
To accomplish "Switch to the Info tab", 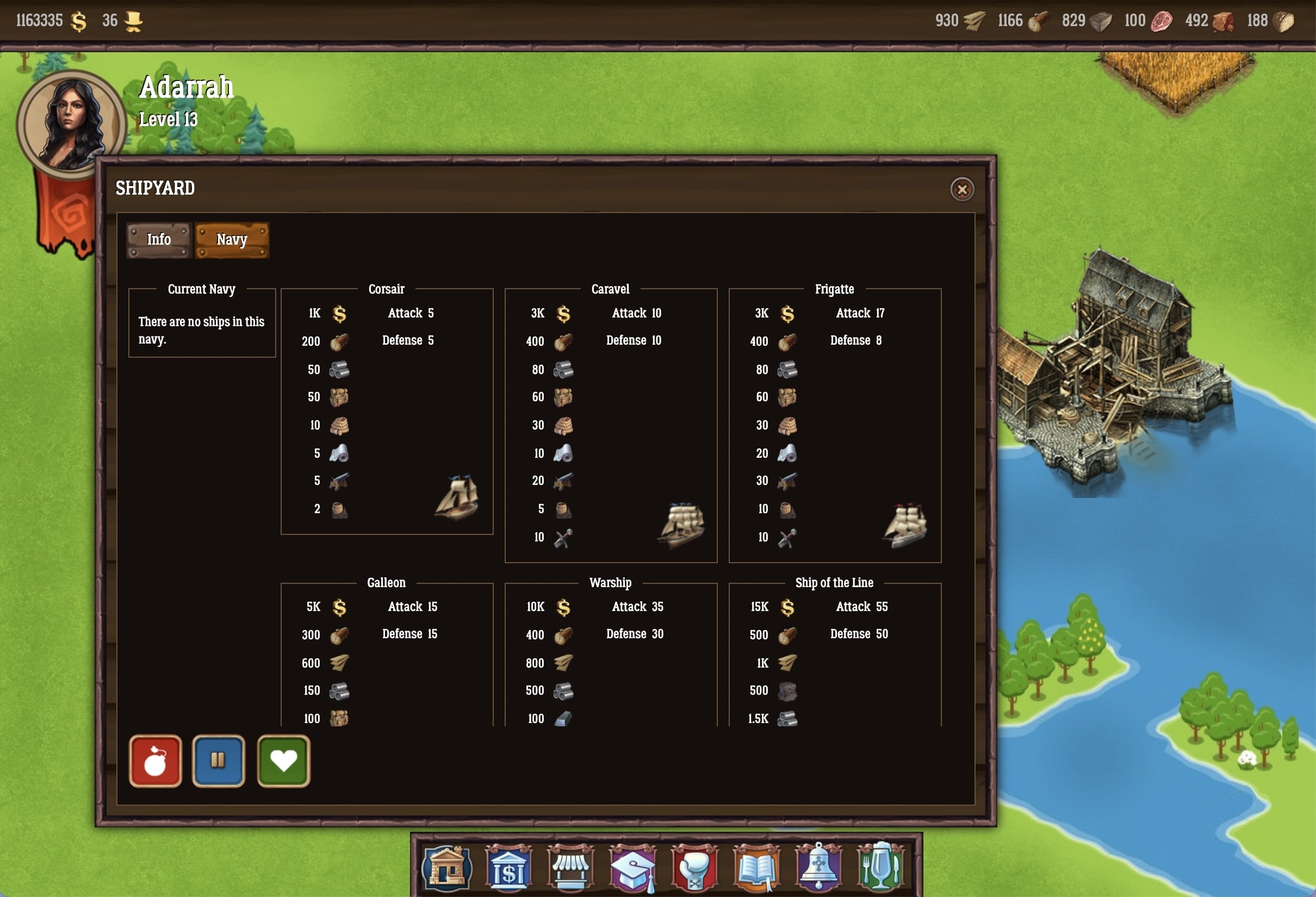I will [159, 240].
